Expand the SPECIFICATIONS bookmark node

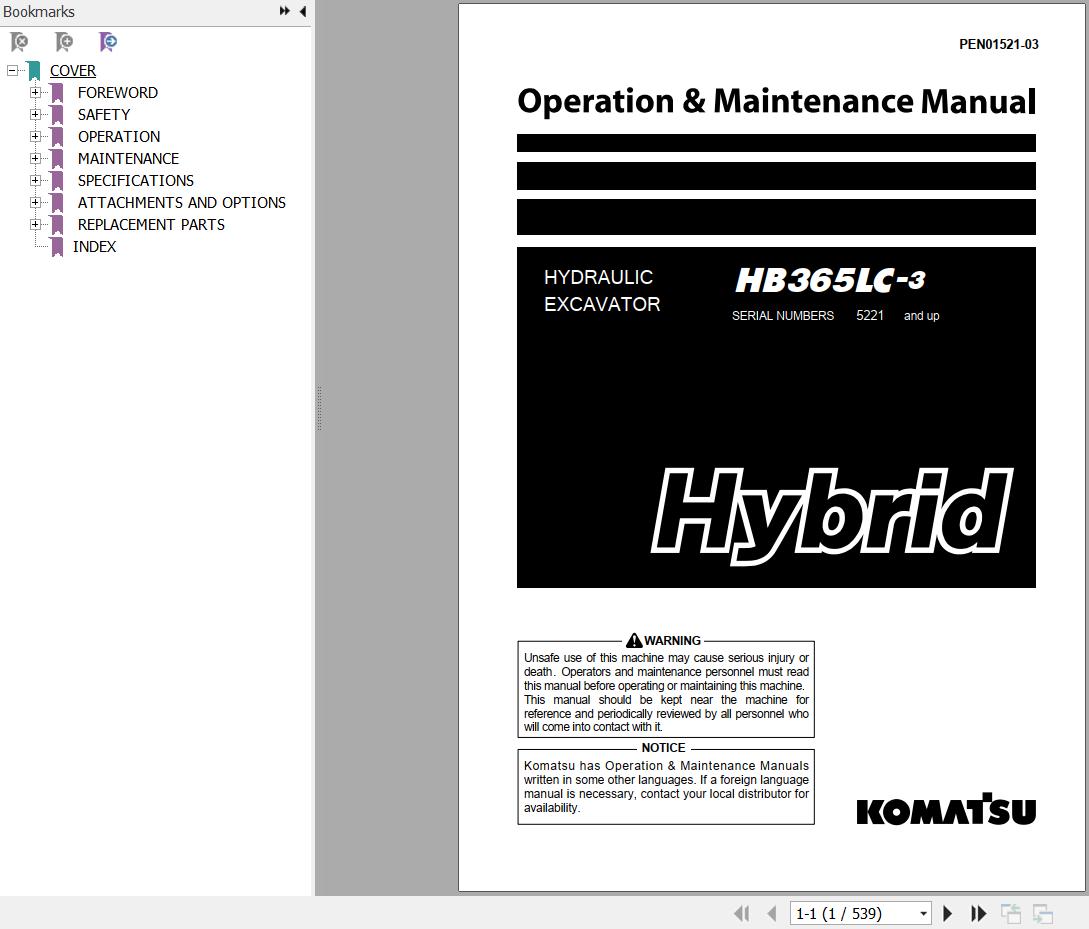coord(35,181)
